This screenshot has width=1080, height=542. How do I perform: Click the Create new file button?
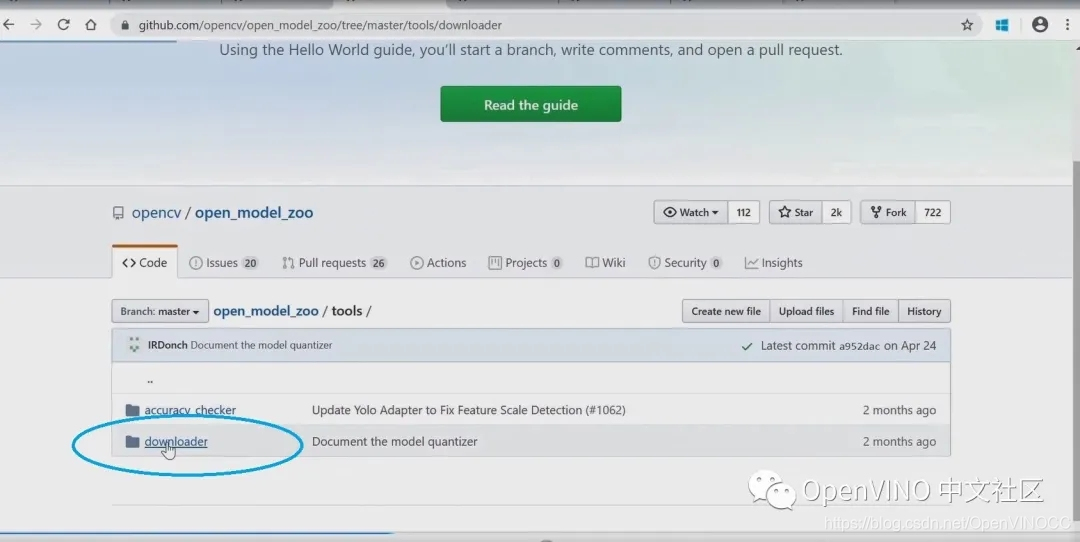click(x=726, y=311)
